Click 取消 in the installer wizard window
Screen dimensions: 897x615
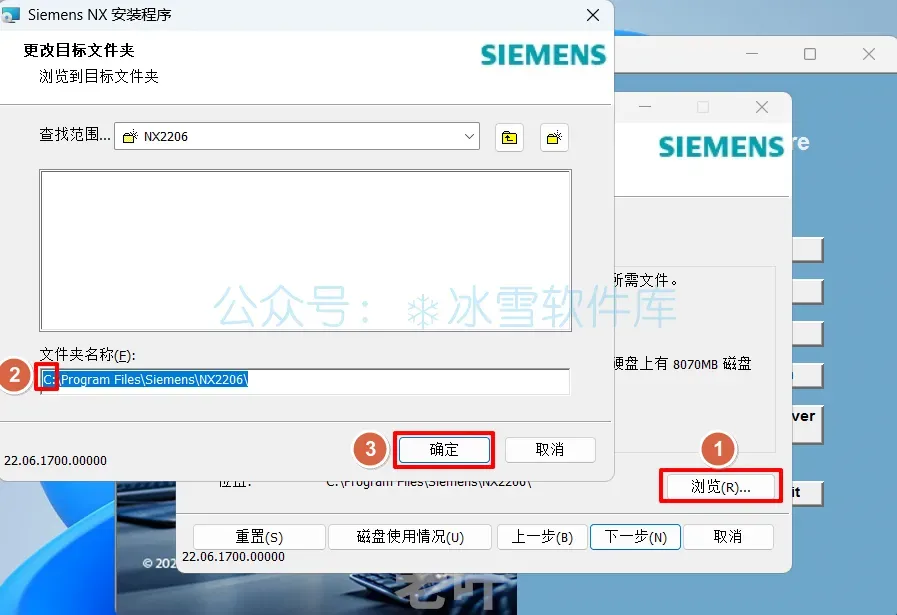pyautogui.click(x=728, y=537)
